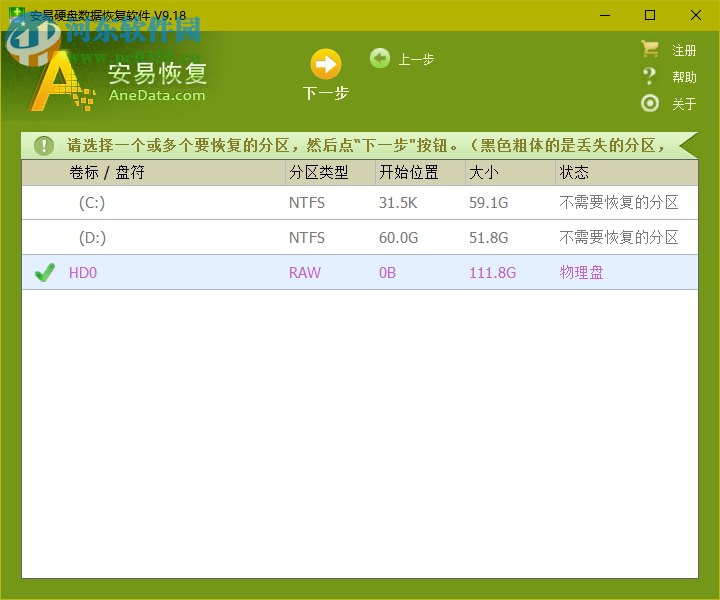Viewport: 720px width, 600px height.
Task: Click the AneData logo
Action: point(62,82)
